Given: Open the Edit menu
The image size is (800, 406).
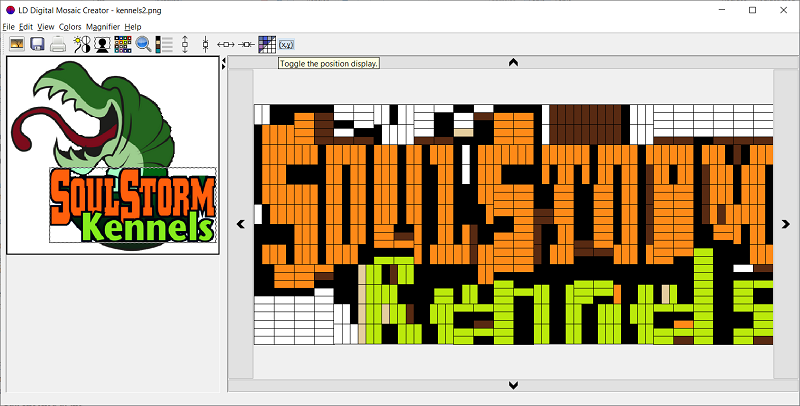Looking at the screenshot, I should point(26,27).
